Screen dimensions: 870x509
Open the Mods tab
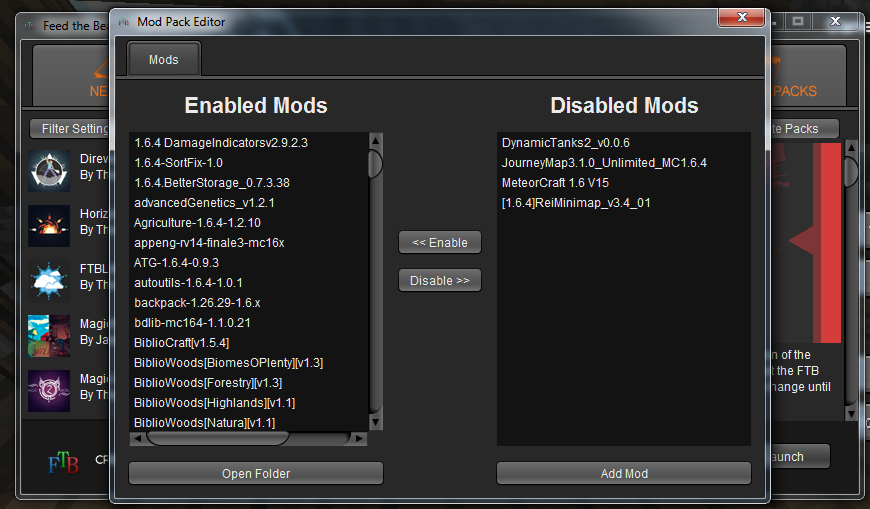tap(164, 59)
